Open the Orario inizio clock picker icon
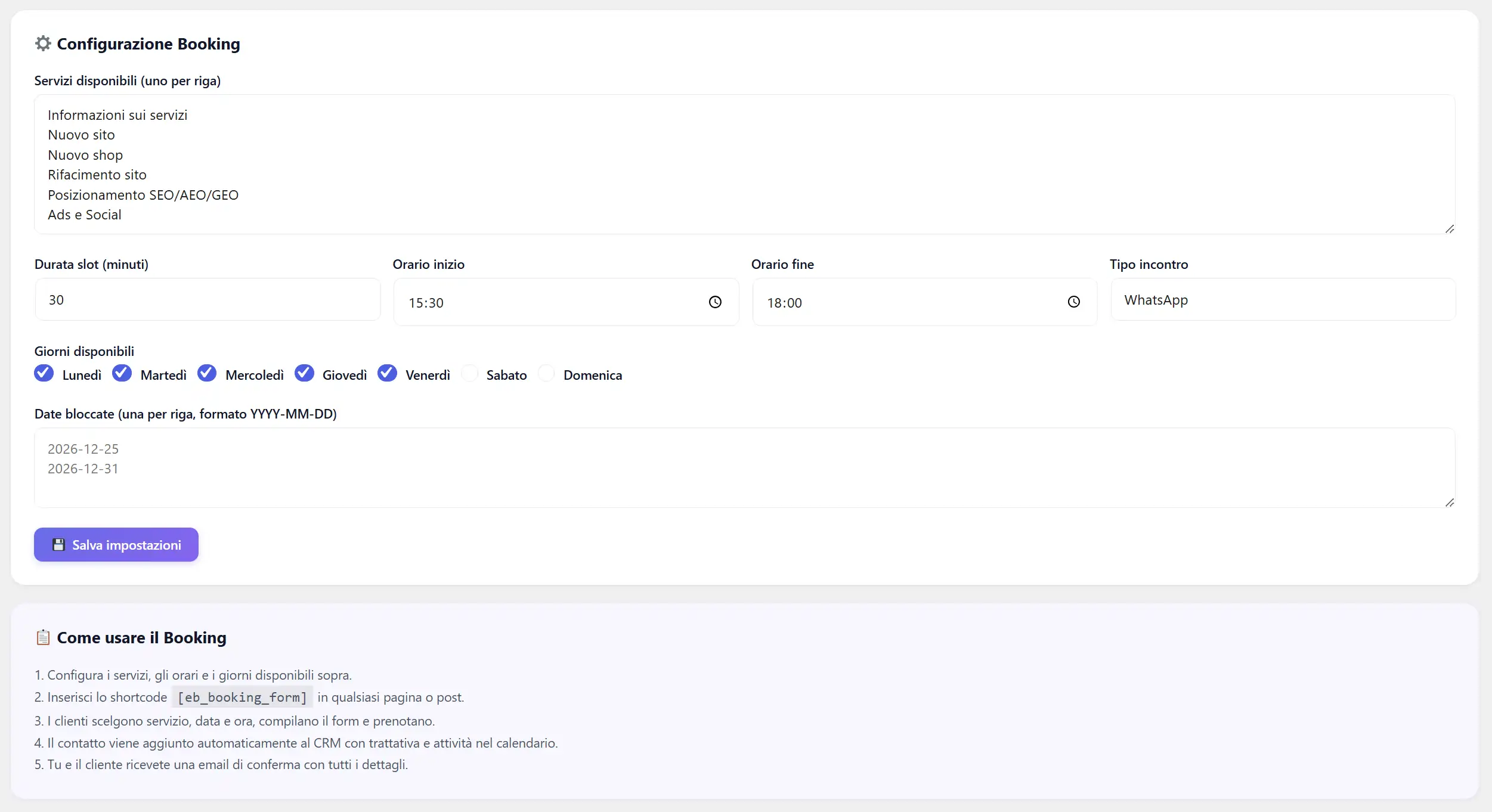1492x812 pixels. 715,302
